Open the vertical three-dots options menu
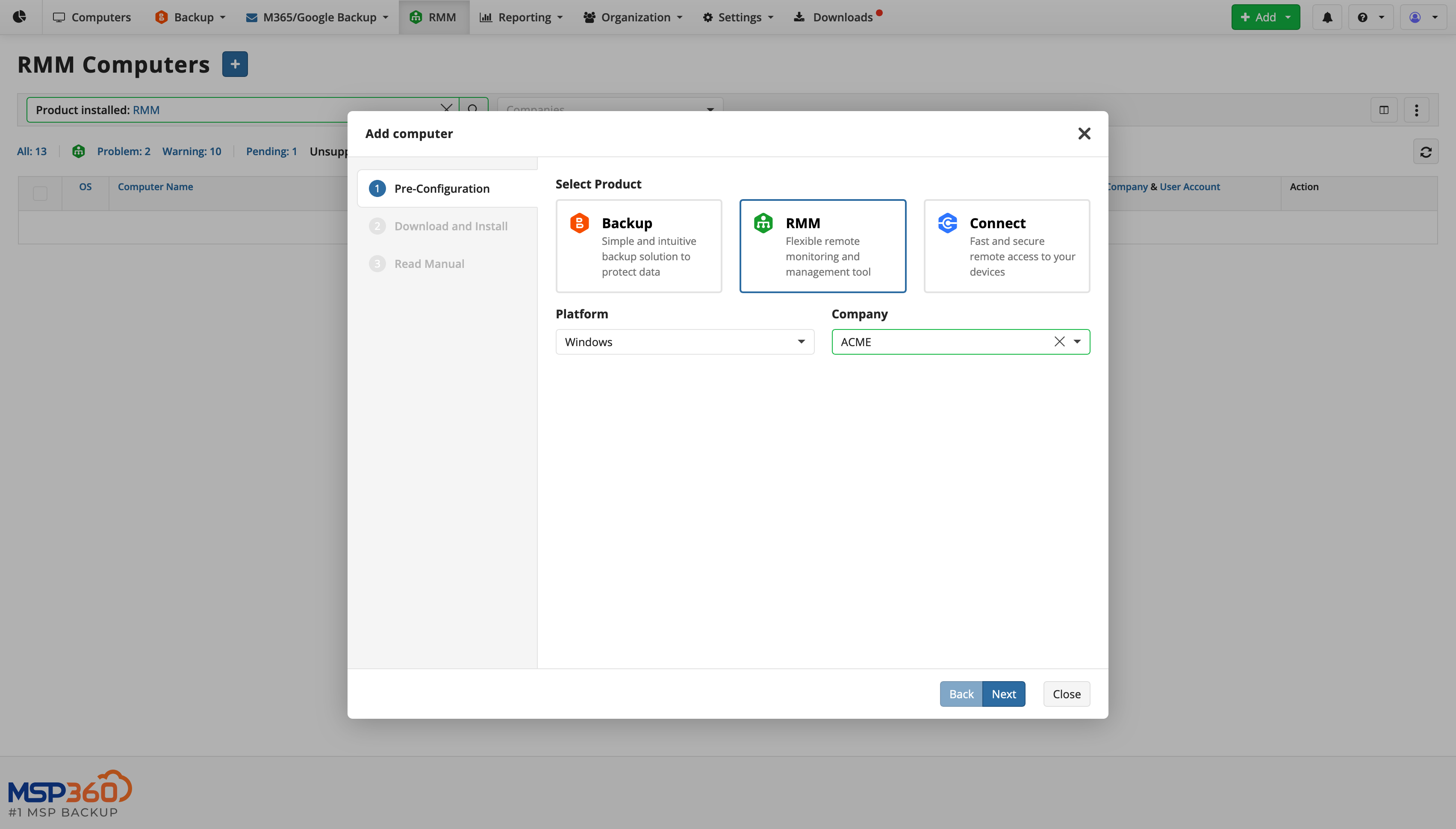Viewport: 1456px width, 829px height. click(1416, 110)
